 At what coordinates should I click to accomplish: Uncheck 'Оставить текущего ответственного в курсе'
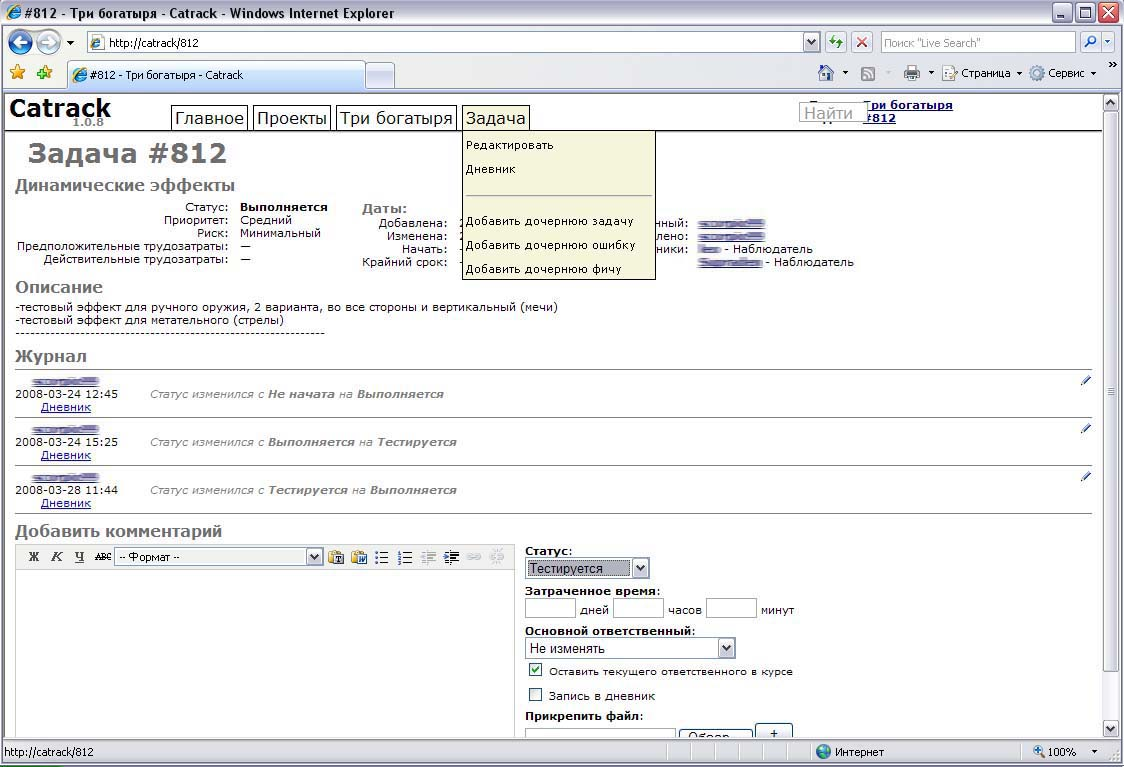click(536, 670)
